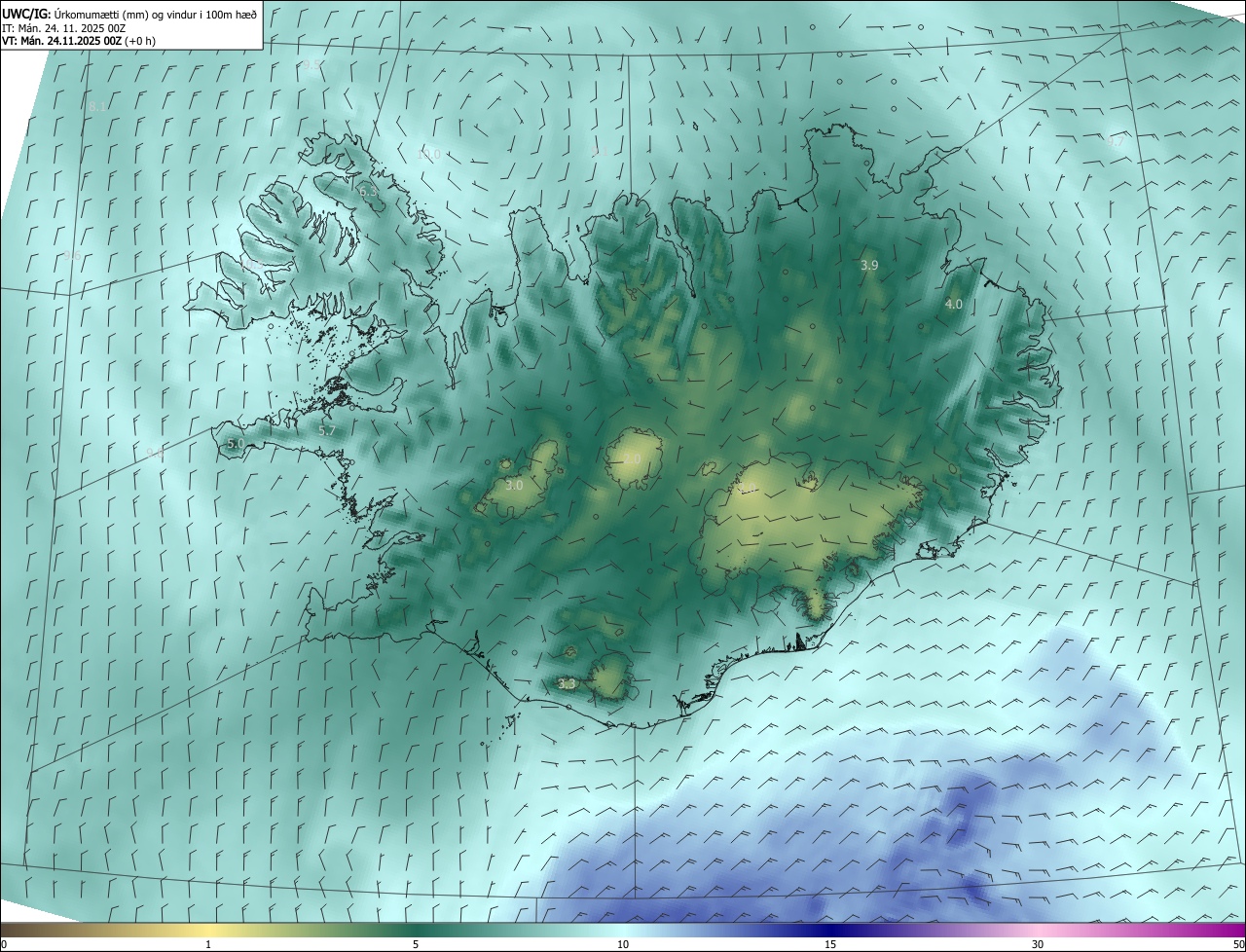Click the 3.0 value label

[515, 485]
